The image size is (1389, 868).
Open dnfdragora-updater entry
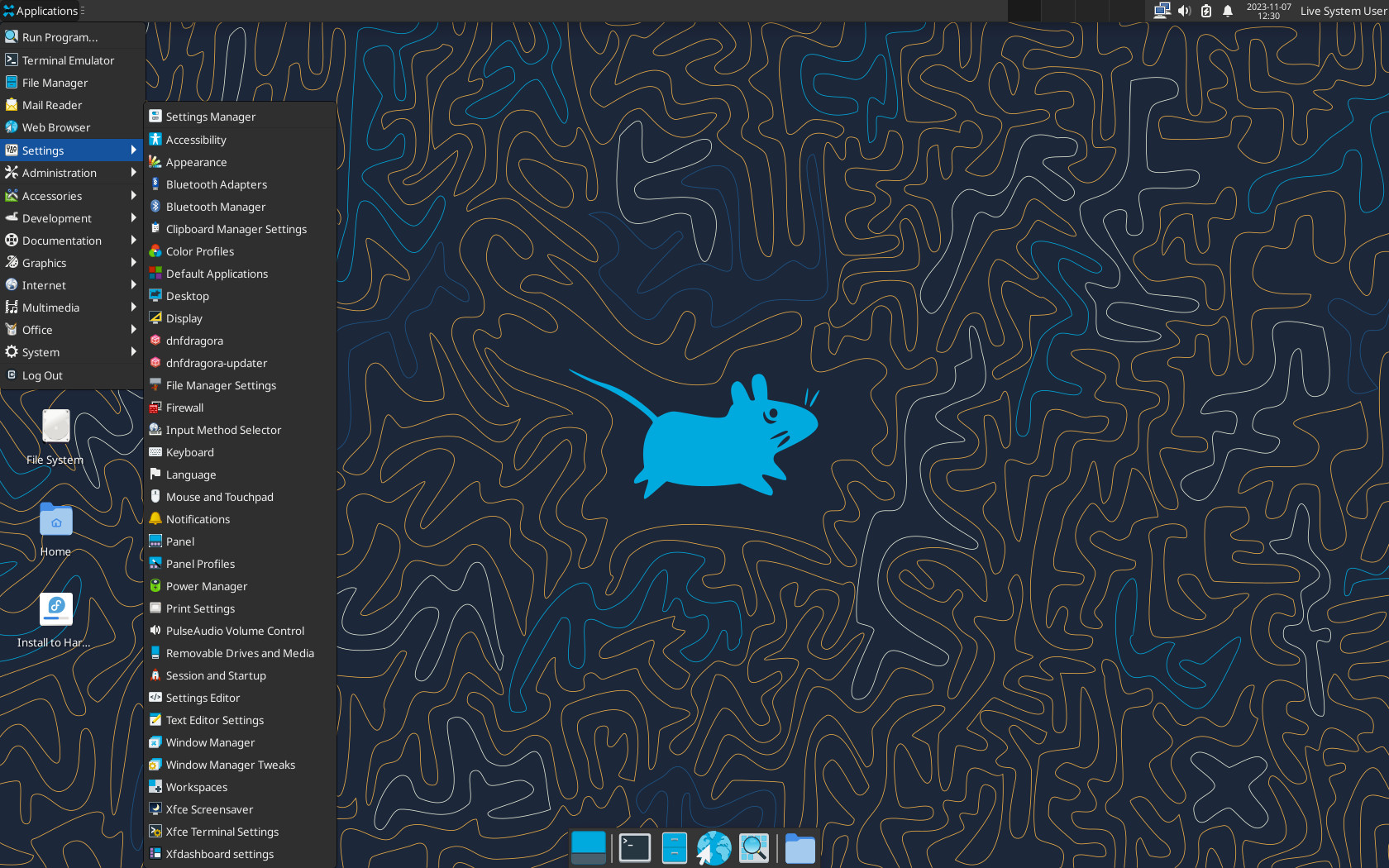[x=240, y=363]
